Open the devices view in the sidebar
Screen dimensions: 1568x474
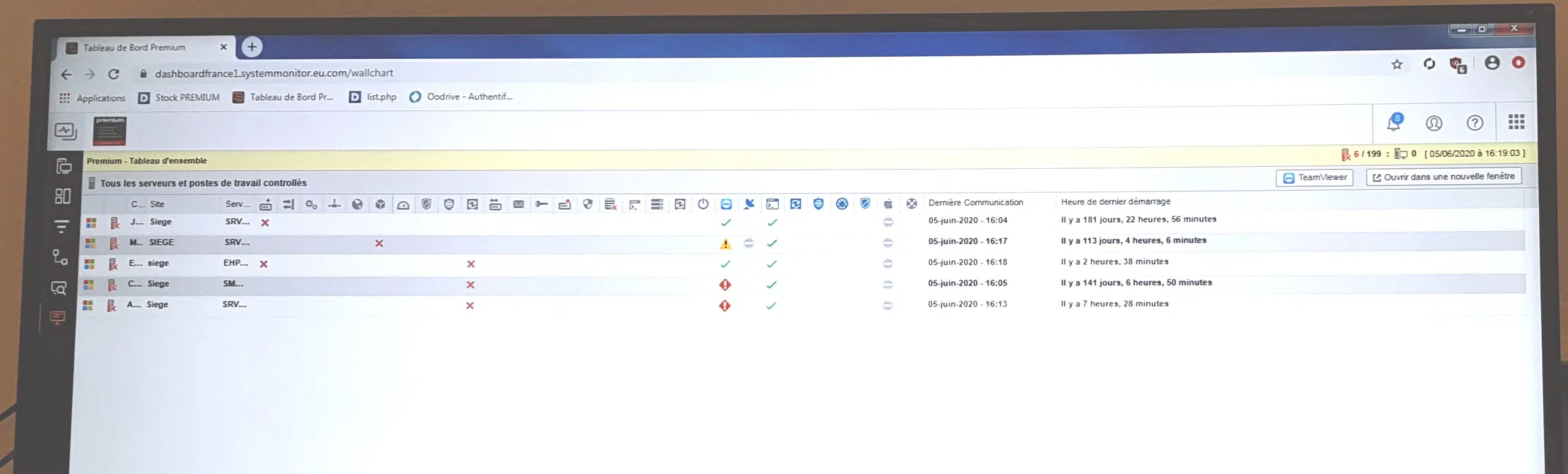pyautogui.click(x=64, y=166)
